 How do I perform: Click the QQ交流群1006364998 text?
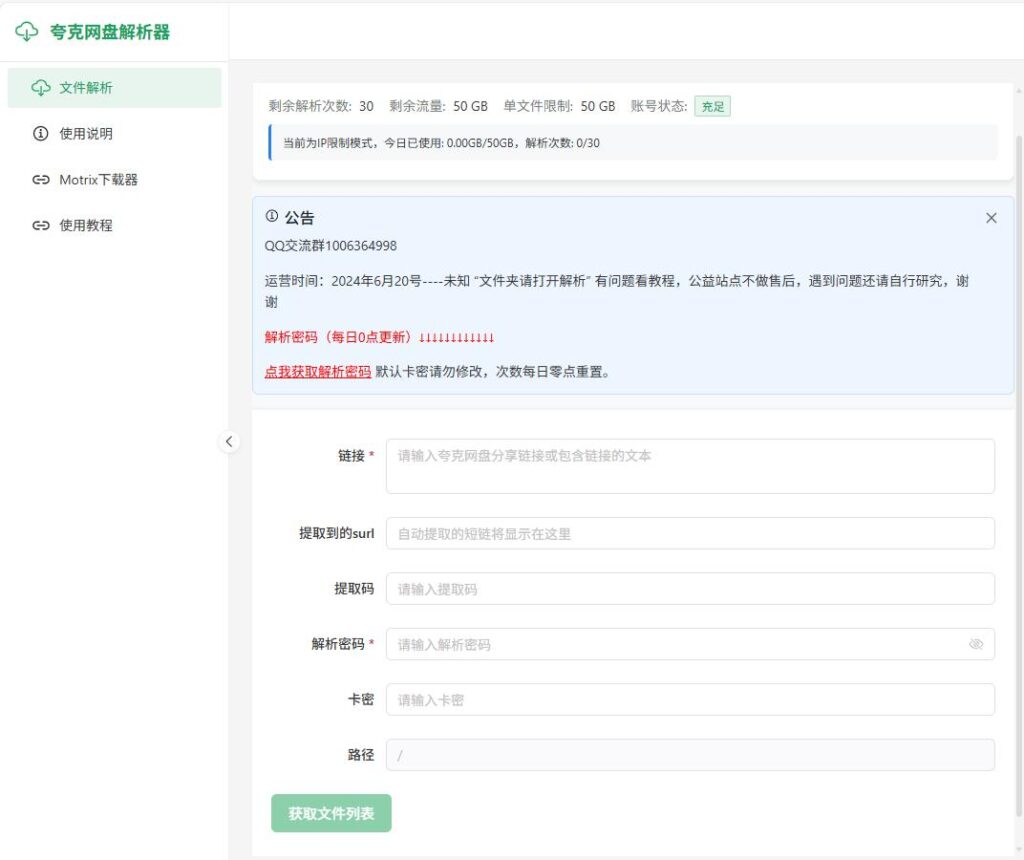pos(330,246)
